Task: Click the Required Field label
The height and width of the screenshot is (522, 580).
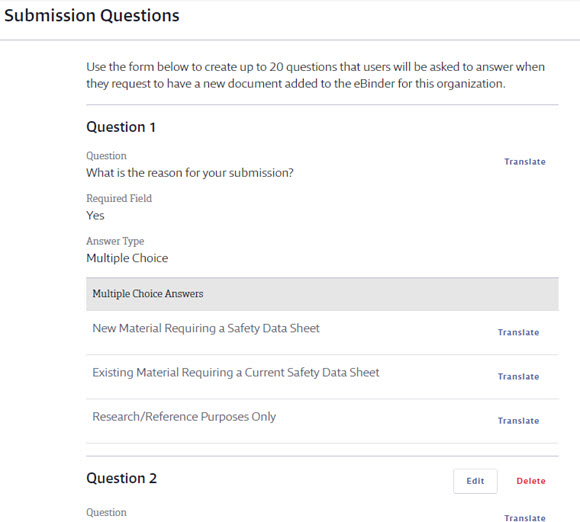Action: tap(119, 198)
